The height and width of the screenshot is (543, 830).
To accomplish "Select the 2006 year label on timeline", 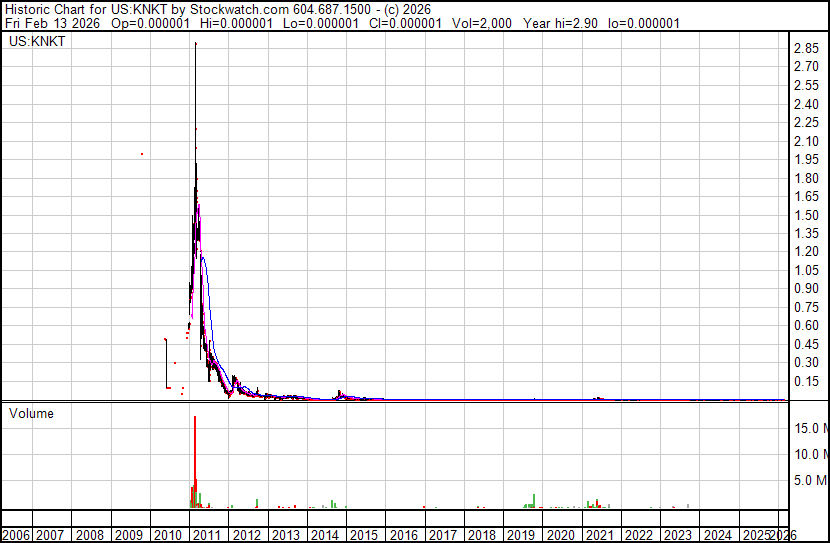I will (x=17, y=535).
